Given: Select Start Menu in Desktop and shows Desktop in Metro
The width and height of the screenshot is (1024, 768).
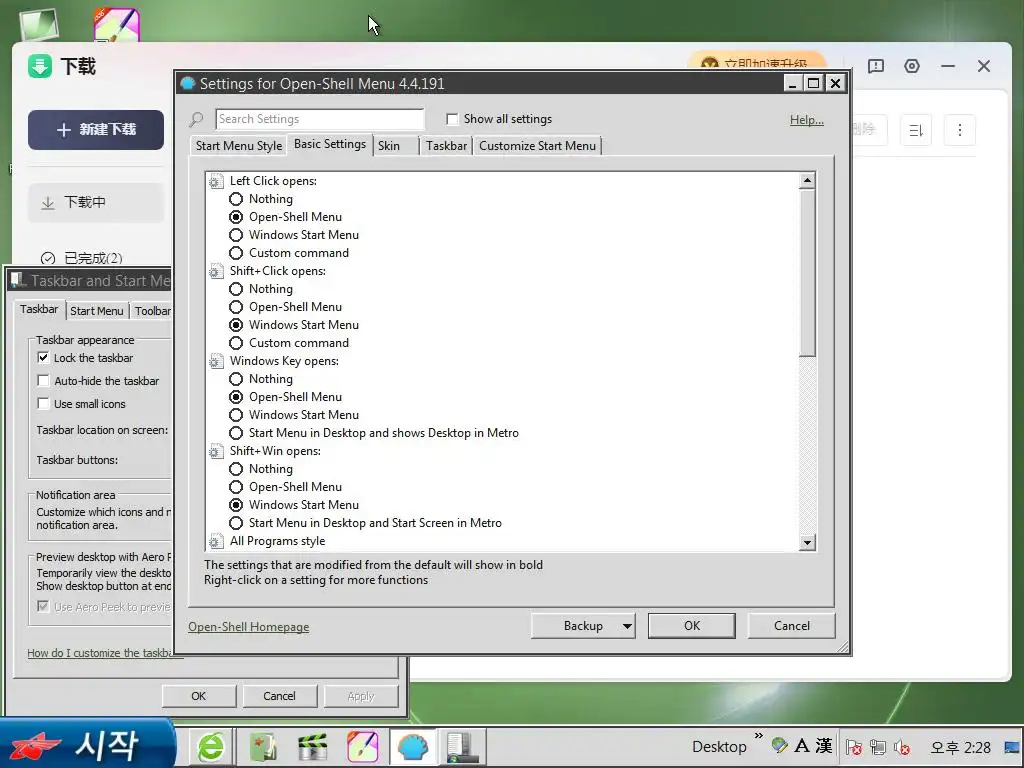Looking at the screenshot, I should [x=236, y=433].
